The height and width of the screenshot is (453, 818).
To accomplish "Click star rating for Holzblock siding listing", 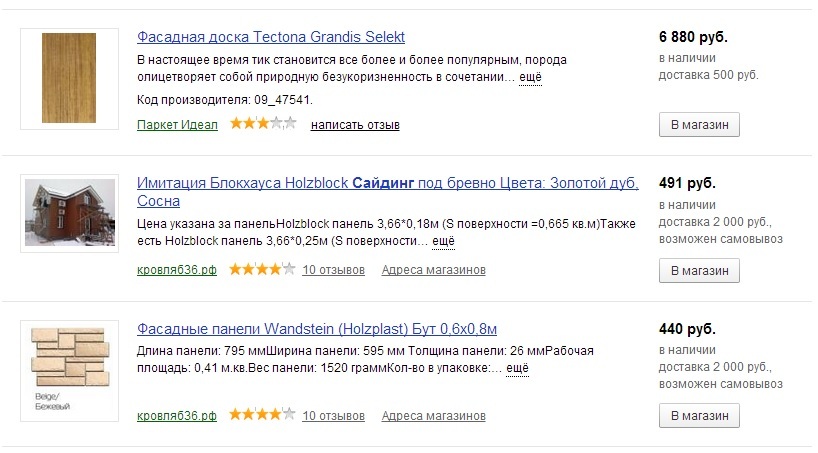I will pyautogui.click(x=262, y=269).
